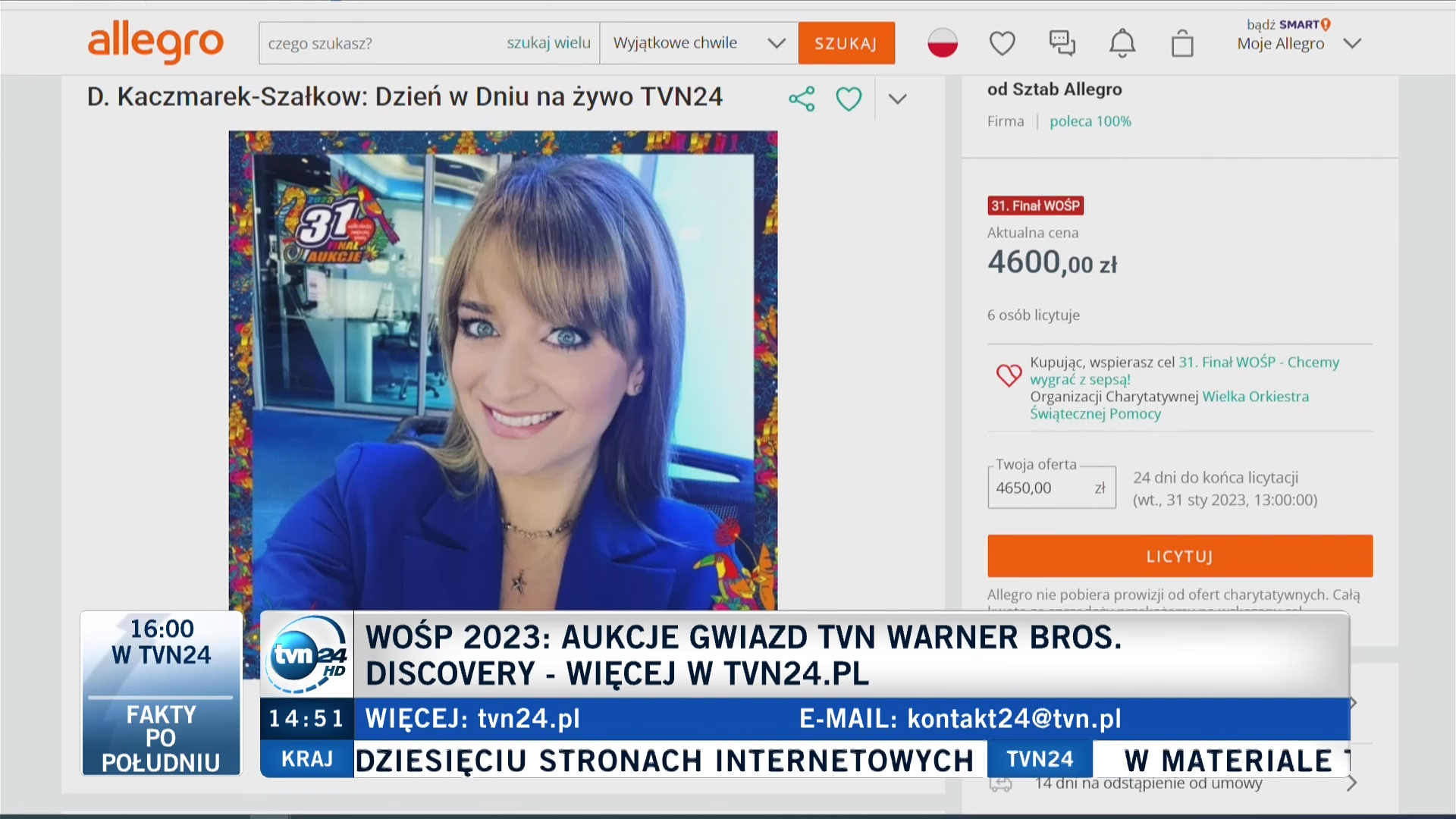This screenshot has width=1456, height=819.
Task: Click the orange LICYTUJ button
Action: 1180,556
